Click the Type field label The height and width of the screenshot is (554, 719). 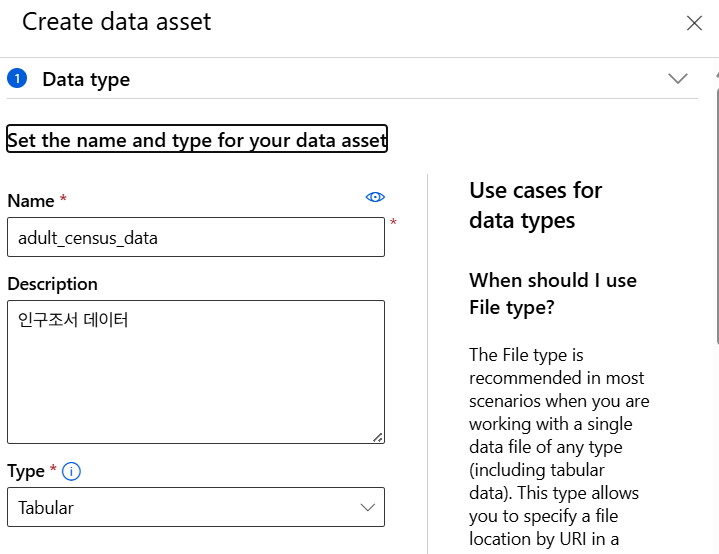(26, 471)
